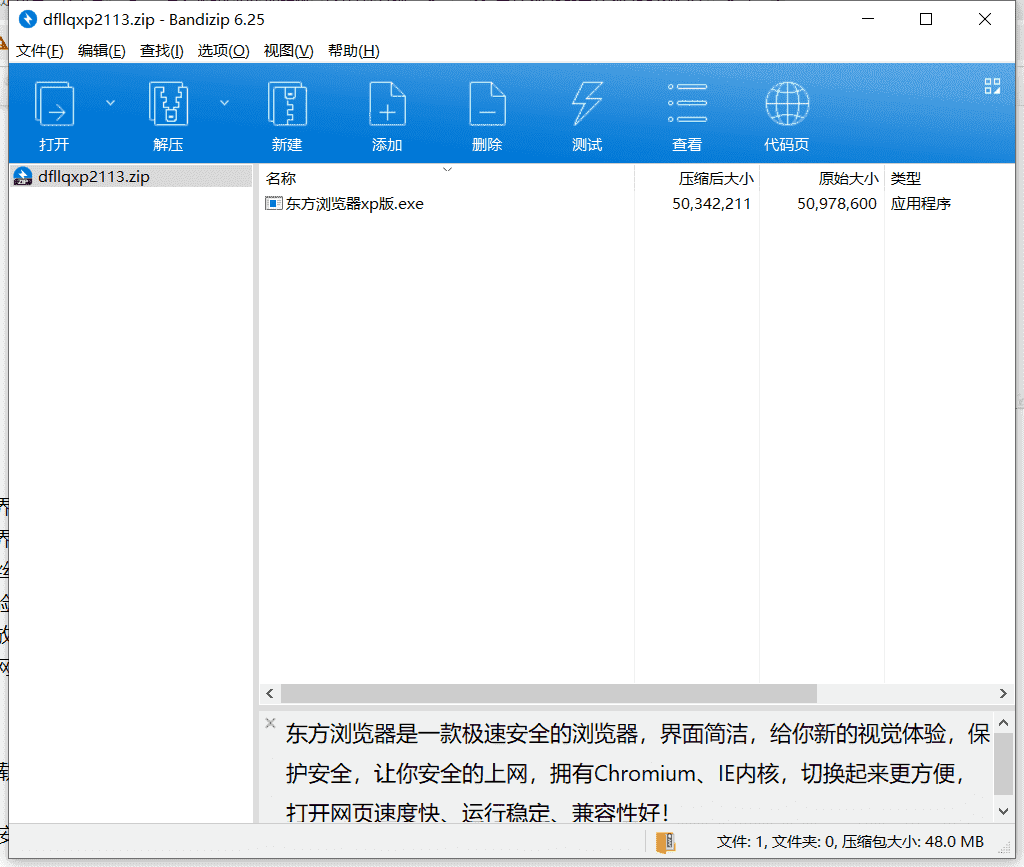This screenshot has height=867, width=1024.
Task: Click the status text 压缩包大小: 48.0 MB
Action: pos(912,842)
